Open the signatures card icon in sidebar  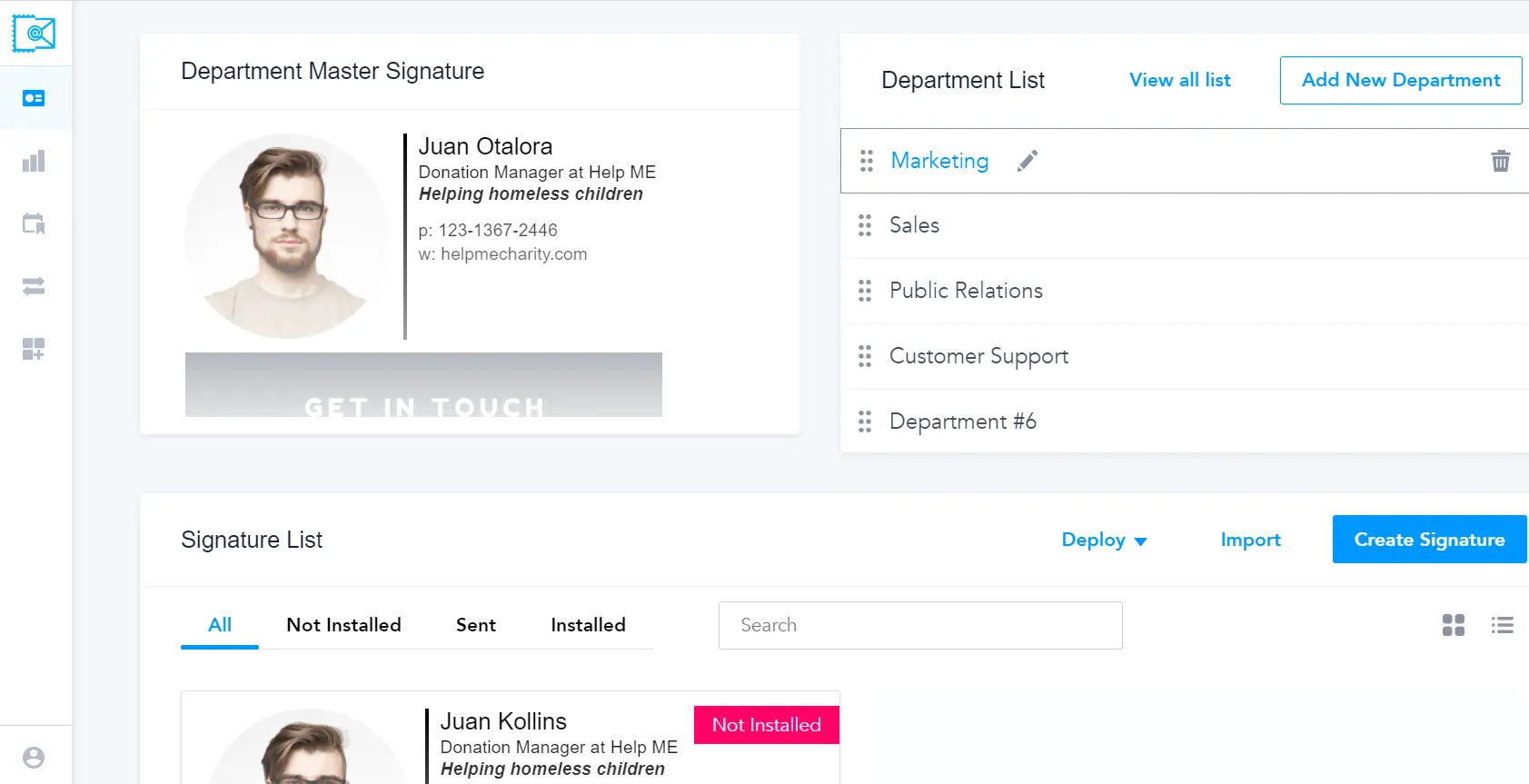(x=34, y=98)
